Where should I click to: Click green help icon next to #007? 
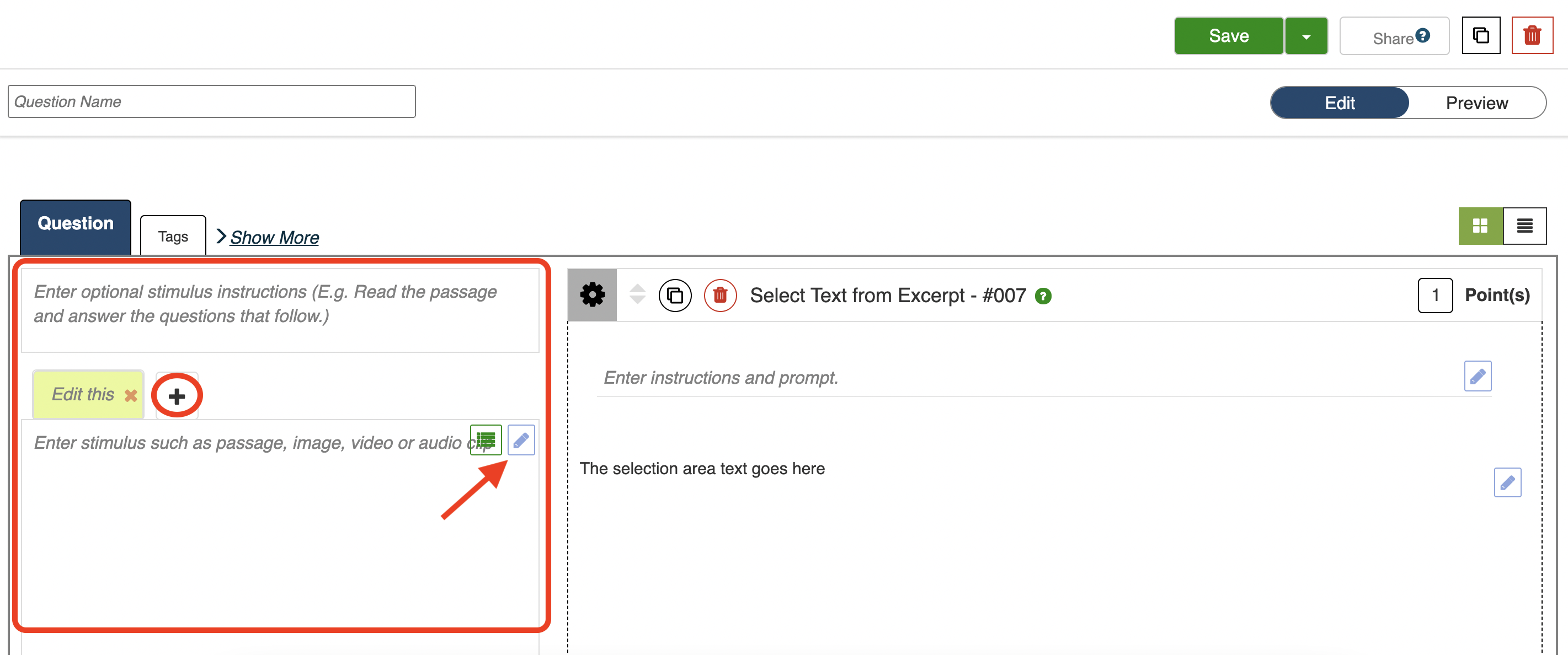click(x=1043, y=296)
